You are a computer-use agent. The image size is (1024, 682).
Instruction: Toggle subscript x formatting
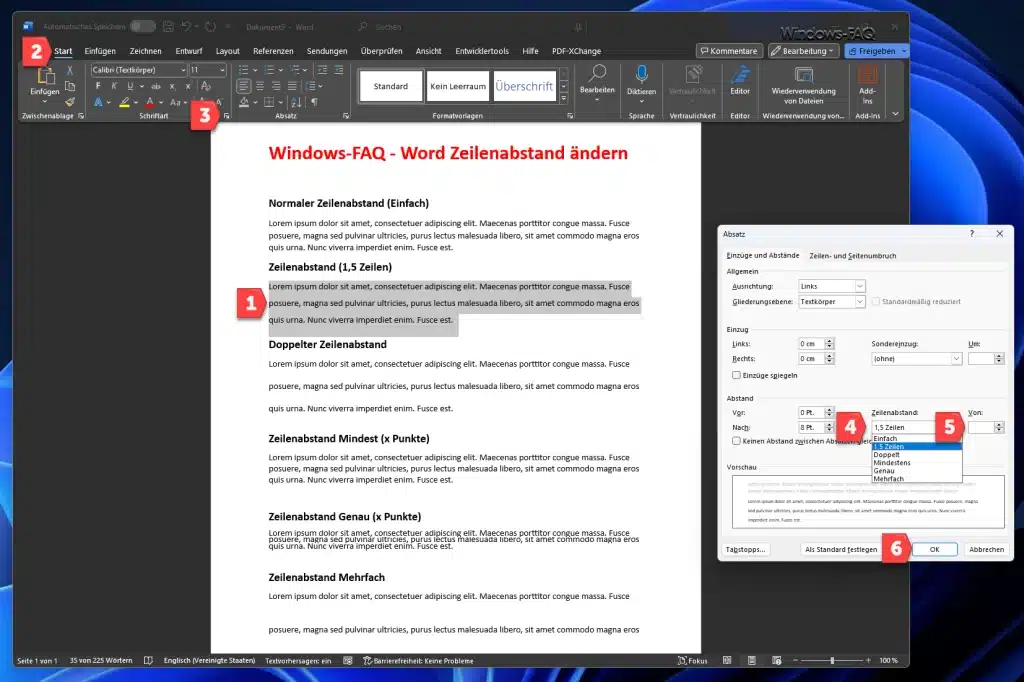[x=172, y=86]
